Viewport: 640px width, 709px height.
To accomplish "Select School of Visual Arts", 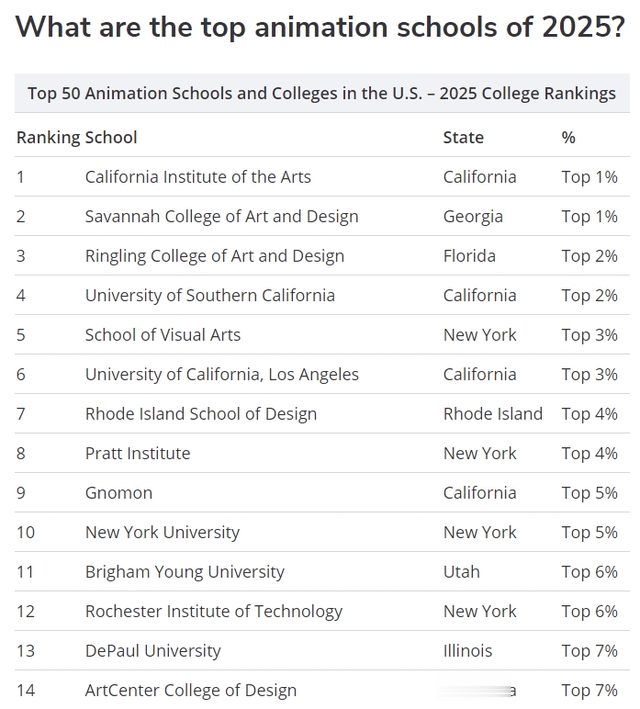I will (163, 335).
